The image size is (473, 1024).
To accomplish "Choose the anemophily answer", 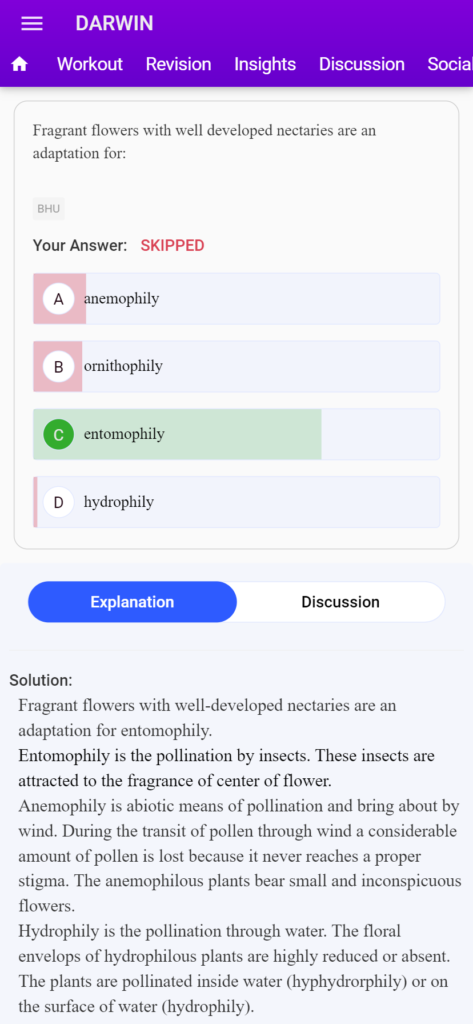I will pos(236,298).
